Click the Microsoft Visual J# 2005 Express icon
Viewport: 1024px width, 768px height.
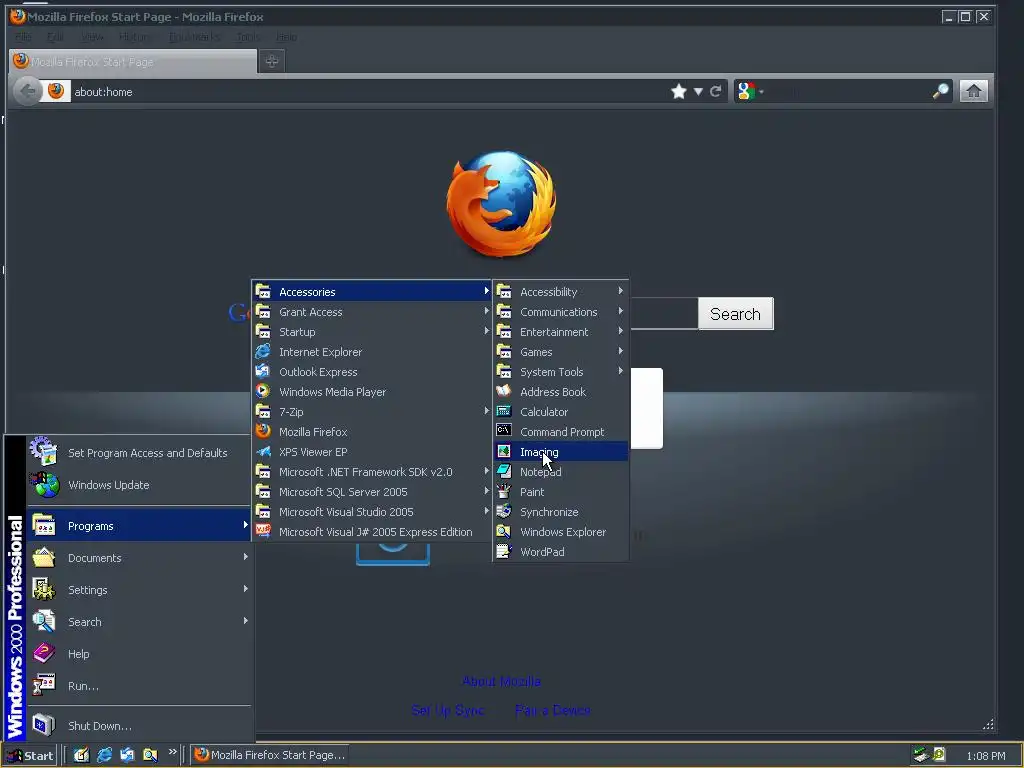coord(263,532)
